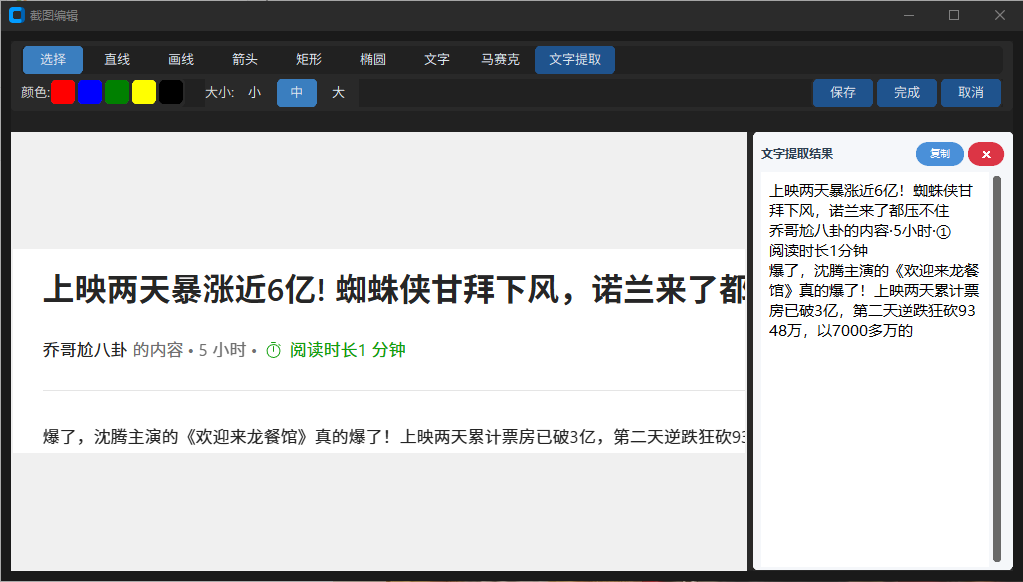1023x582 pixels.
Task: Click inside the extracted text result area
Action: [875, 370]
